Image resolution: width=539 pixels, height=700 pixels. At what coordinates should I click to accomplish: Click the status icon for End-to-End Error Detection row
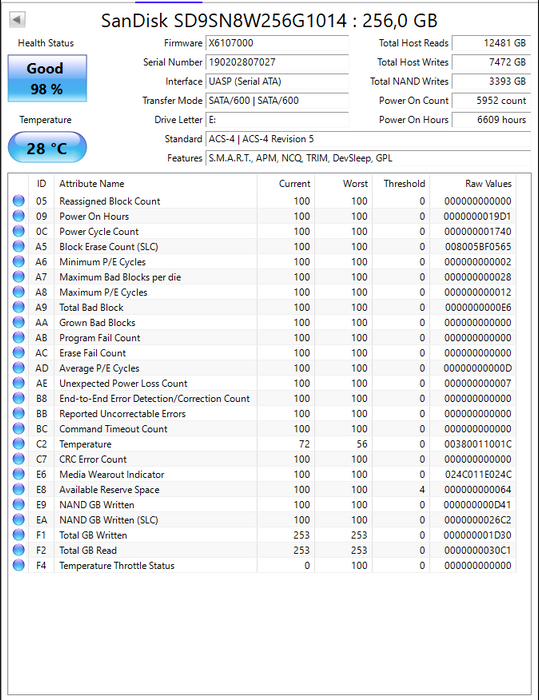click(x=19, y=398)
